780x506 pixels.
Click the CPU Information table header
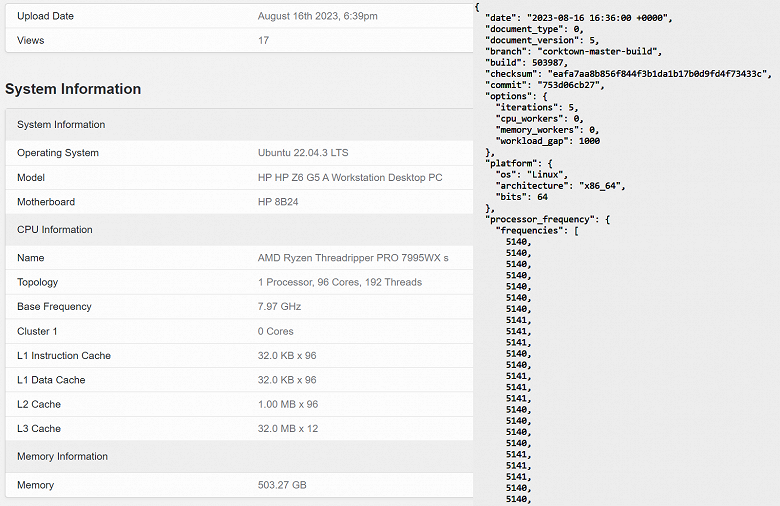55,229
